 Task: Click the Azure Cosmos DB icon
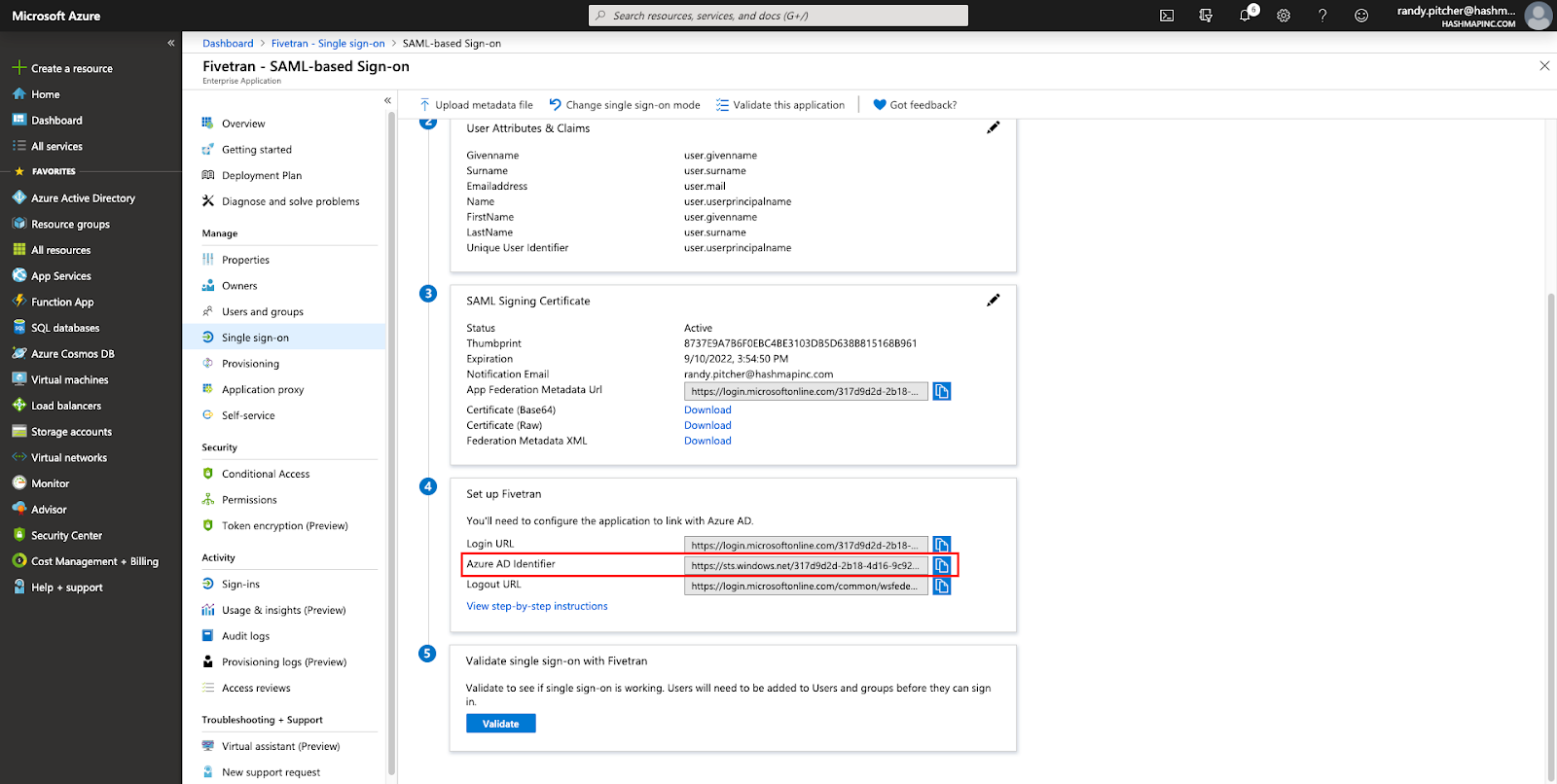coord(18,353)
